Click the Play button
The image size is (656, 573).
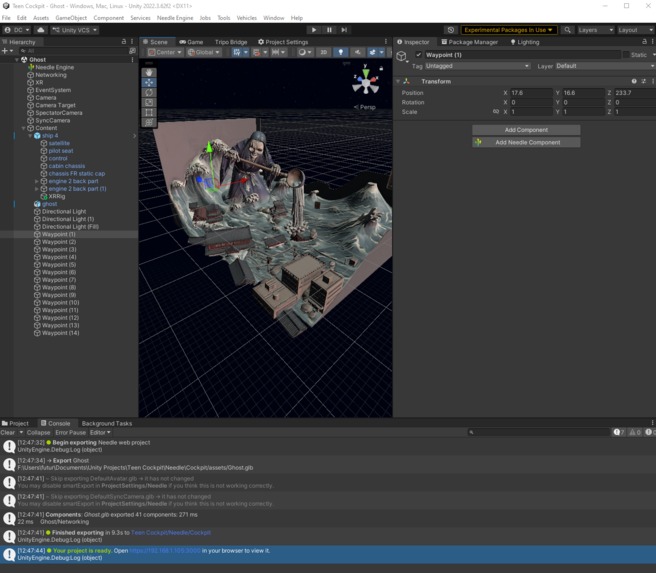313,30
